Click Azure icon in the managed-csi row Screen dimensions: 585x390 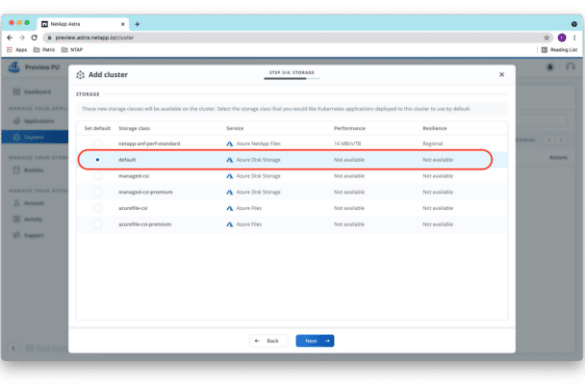pyautogui.click(x=229, y=176)
